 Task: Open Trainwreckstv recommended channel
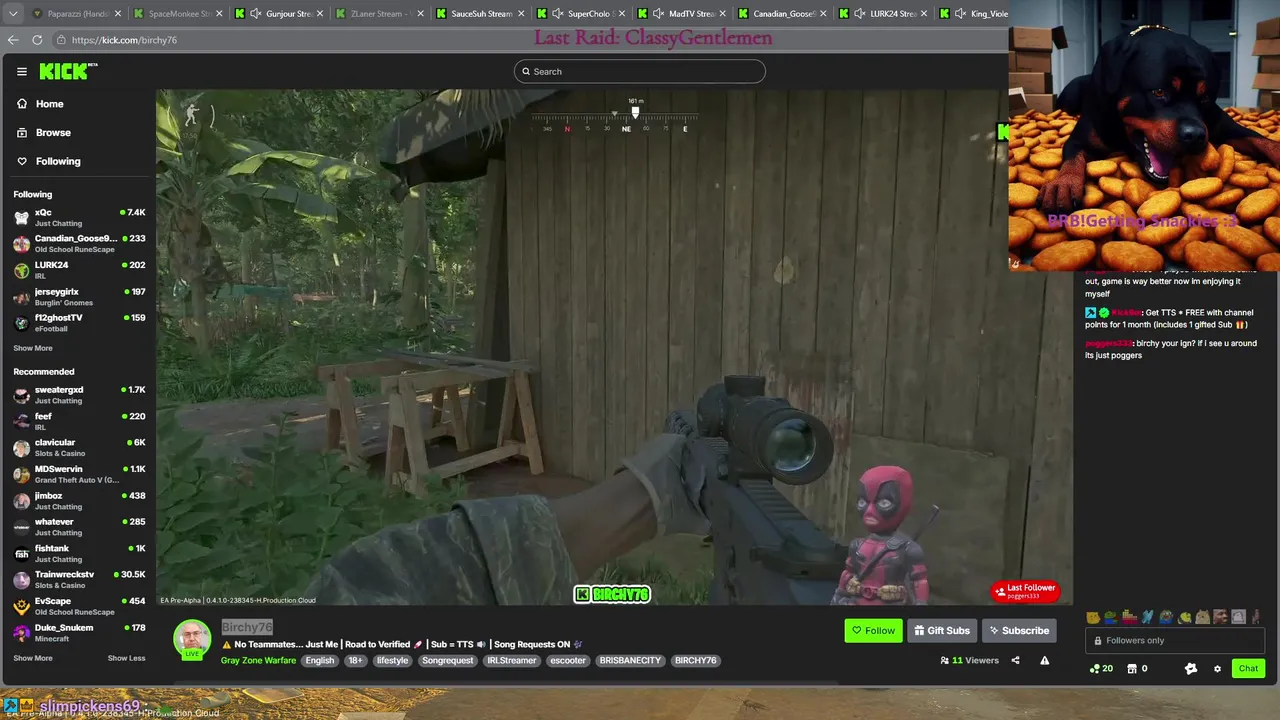coord(78,579)
